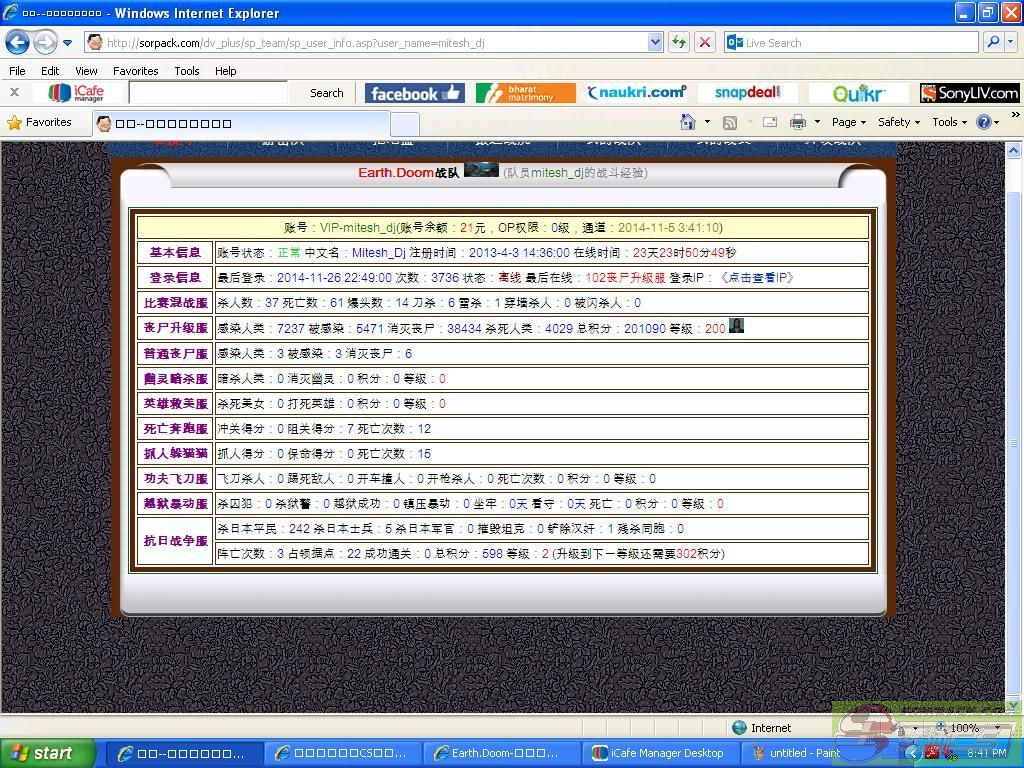This screenshot has height=768, width=1024.
Task: Open a new blank tab
Action: (405, 124)
